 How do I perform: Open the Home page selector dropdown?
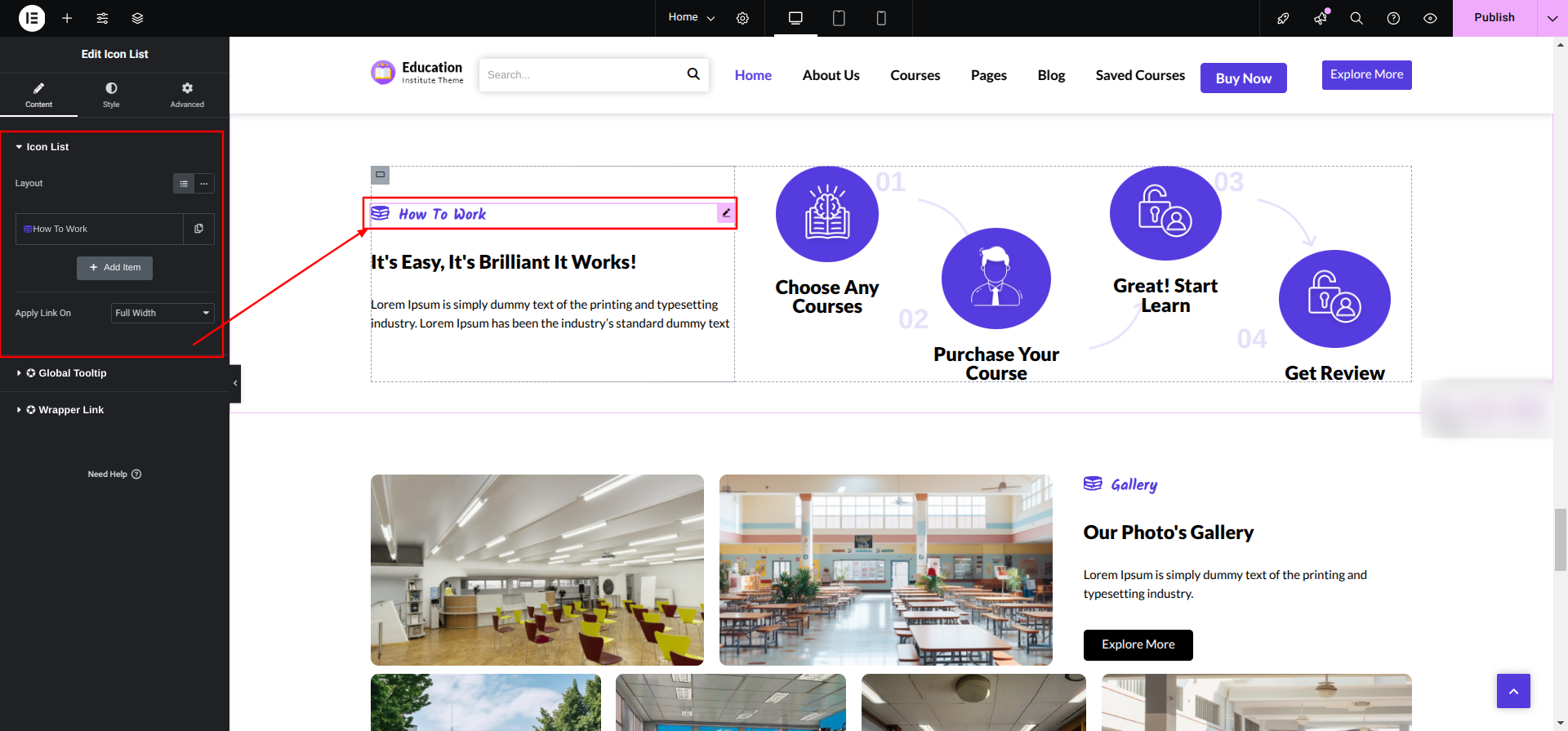[x=691, y=17]
